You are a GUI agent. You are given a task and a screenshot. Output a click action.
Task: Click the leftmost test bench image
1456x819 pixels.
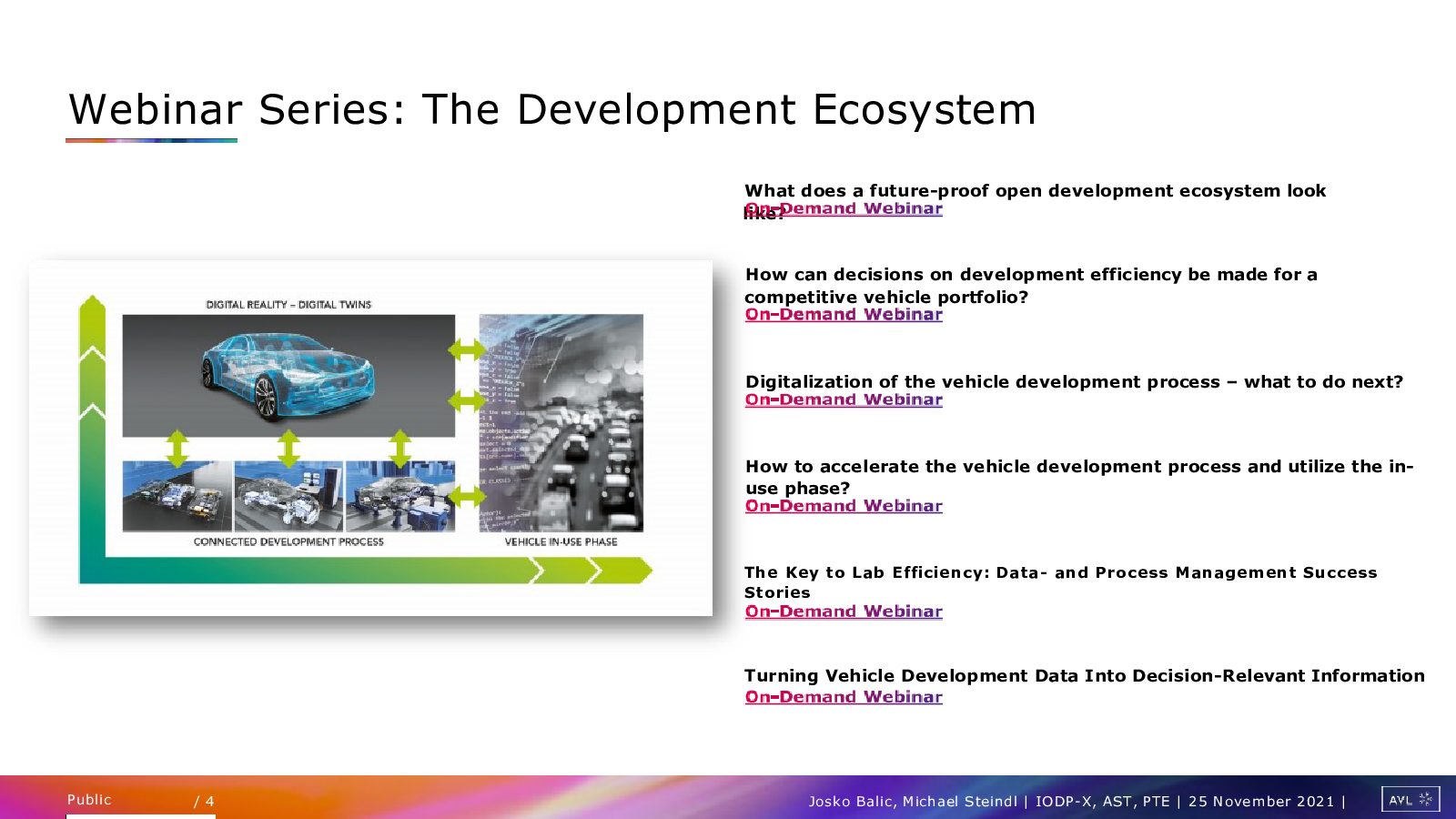177,496
